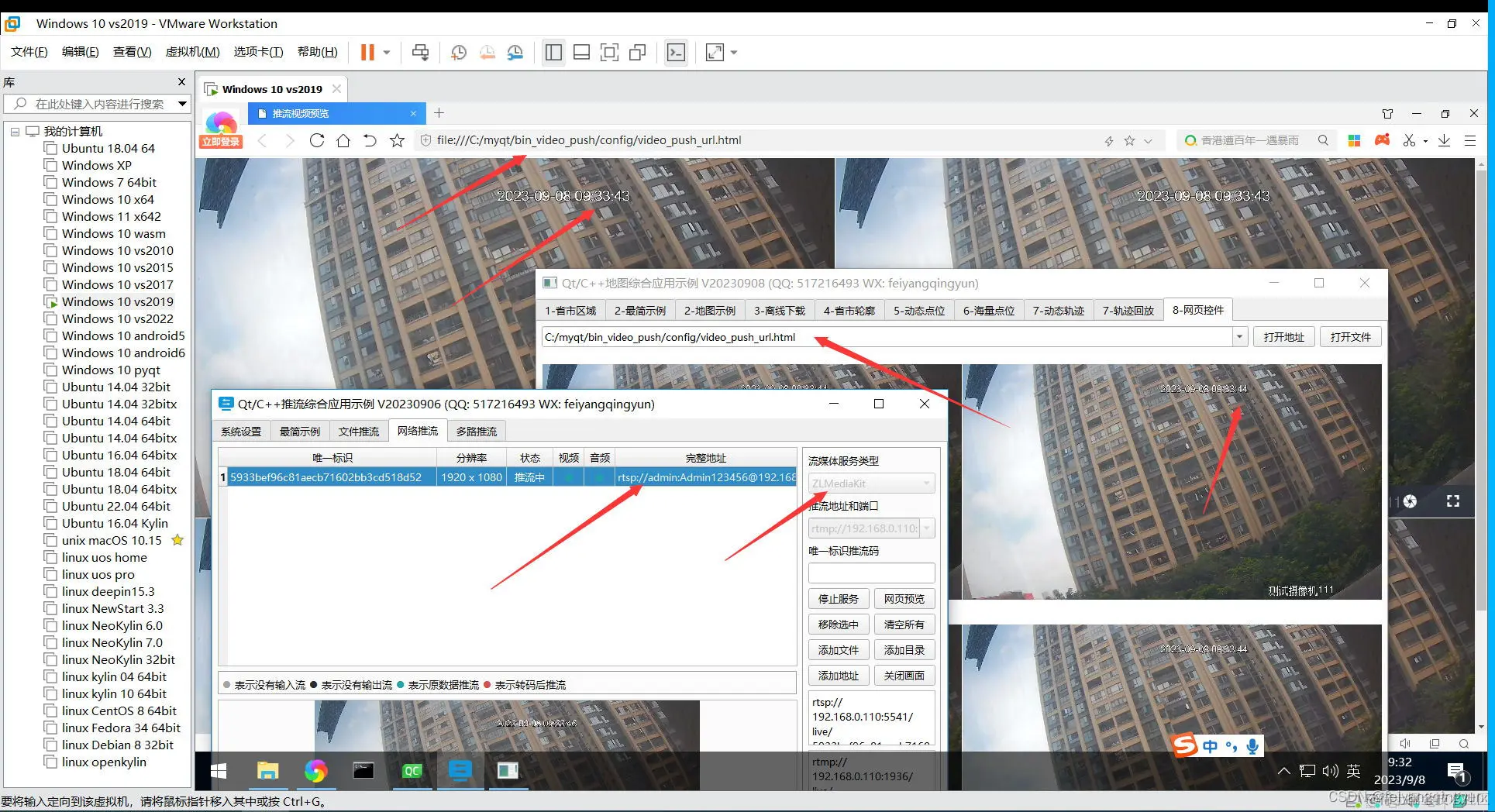The width and height of the screenshot is (1495, 812).
Task: Open the library search options dropdown arrow
Action: 182,104
